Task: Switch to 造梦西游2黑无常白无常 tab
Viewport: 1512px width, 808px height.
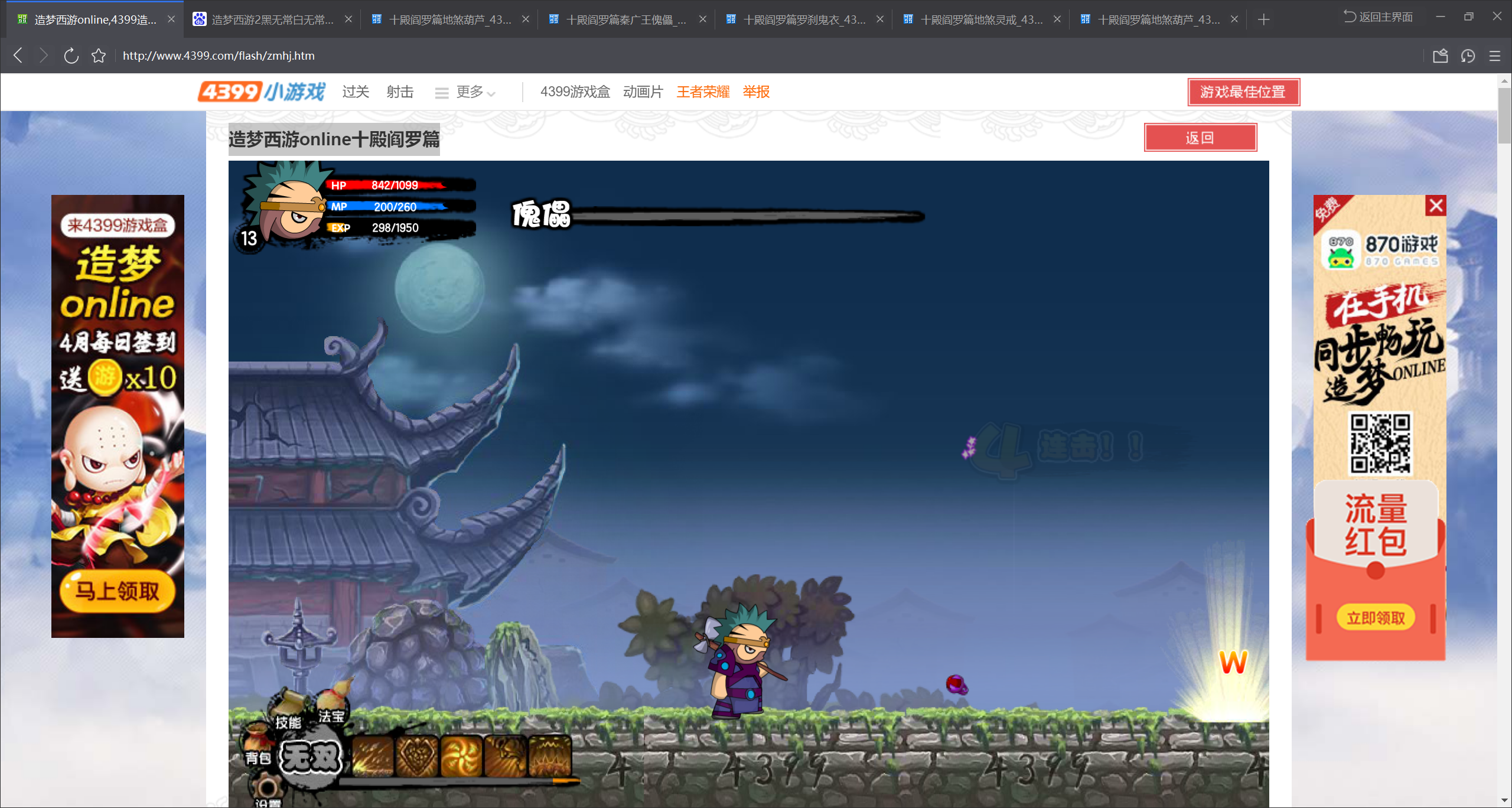Action: tap(272, 19)
